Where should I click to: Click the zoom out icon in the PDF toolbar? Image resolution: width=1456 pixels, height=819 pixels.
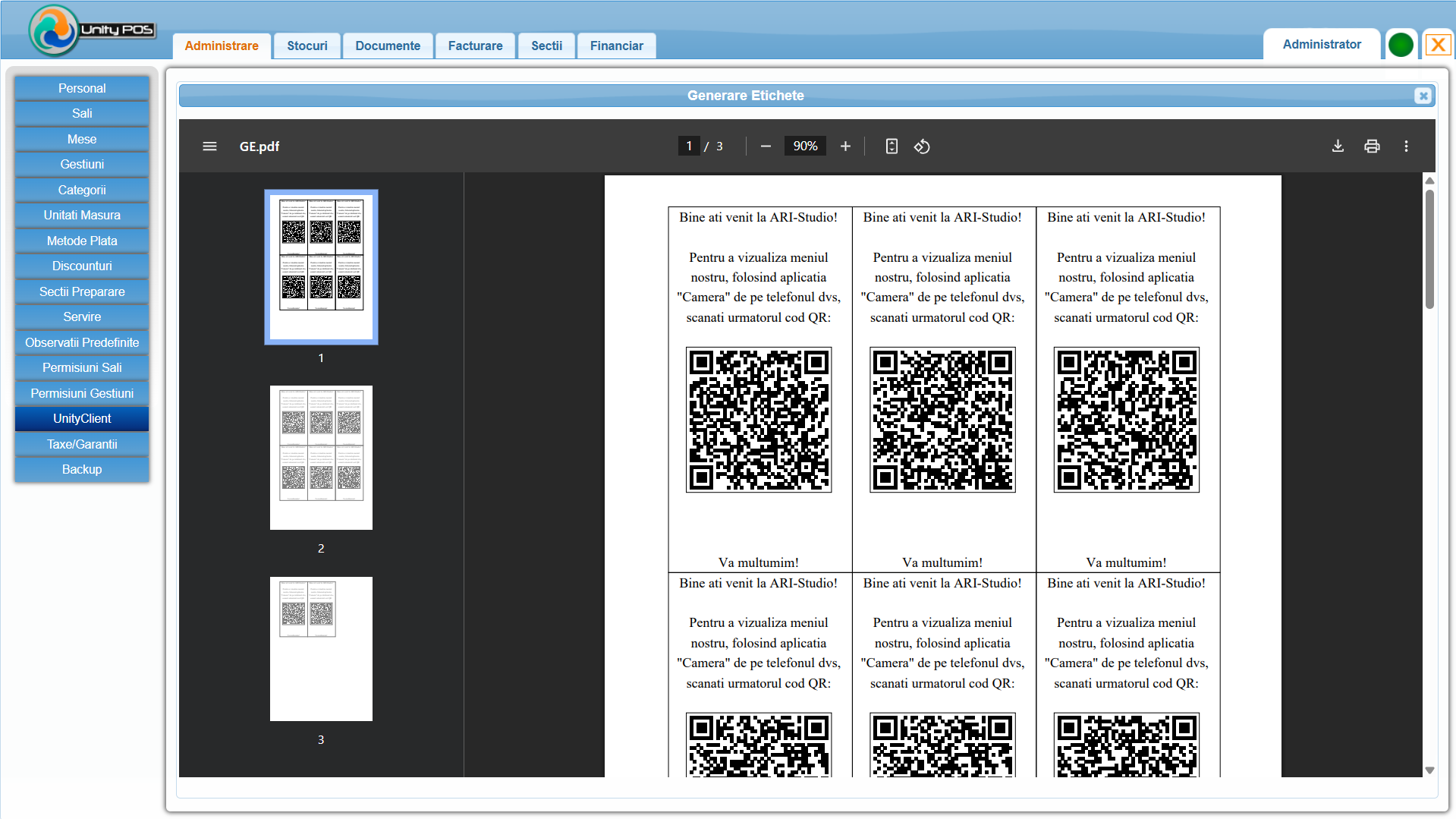click(766, 146)
